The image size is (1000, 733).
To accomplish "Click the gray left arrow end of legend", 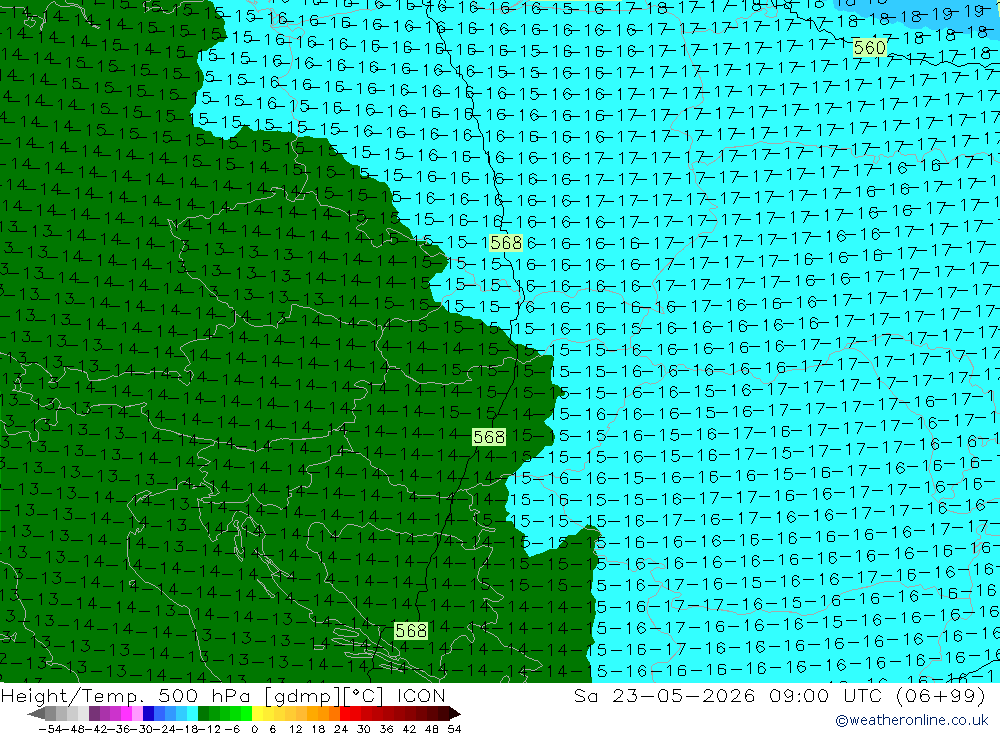I will point(36,714).
